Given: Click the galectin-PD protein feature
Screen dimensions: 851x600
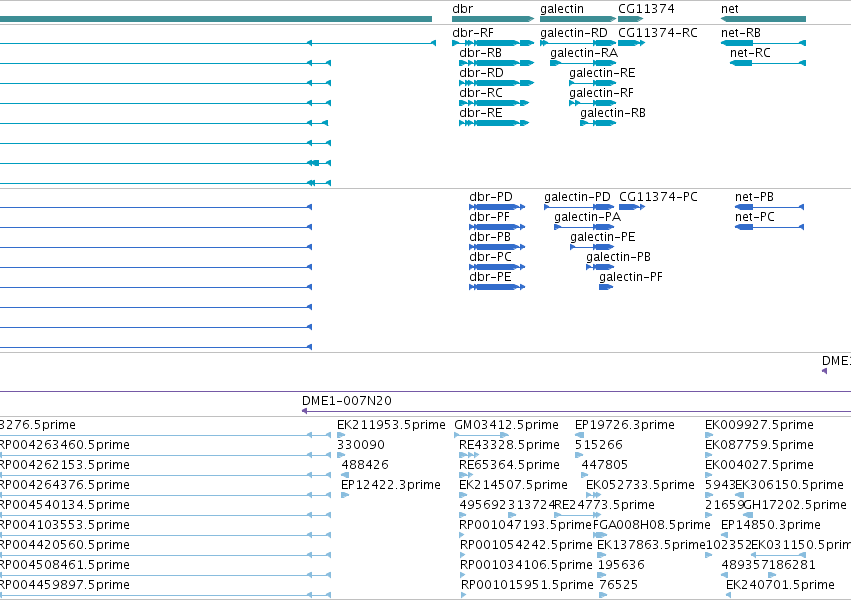Looking at the screenshot, I should [x=579, y=207].
